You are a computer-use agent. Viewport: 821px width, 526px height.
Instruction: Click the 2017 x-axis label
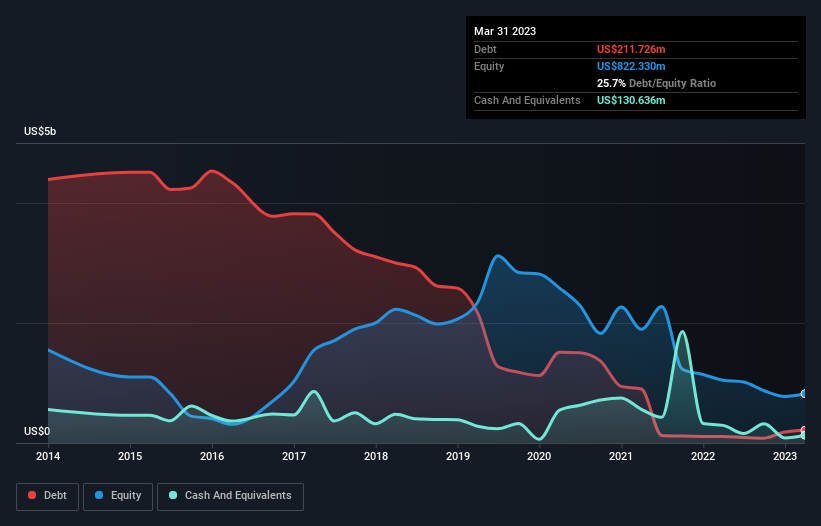[x=294, y=456]
